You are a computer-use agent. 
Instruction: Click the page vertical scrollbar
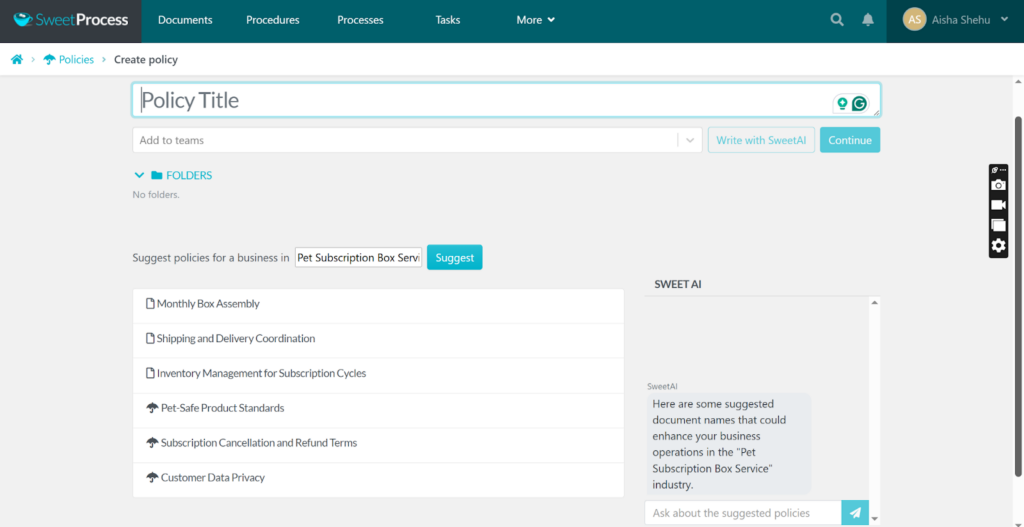[x=1017, y=297]
